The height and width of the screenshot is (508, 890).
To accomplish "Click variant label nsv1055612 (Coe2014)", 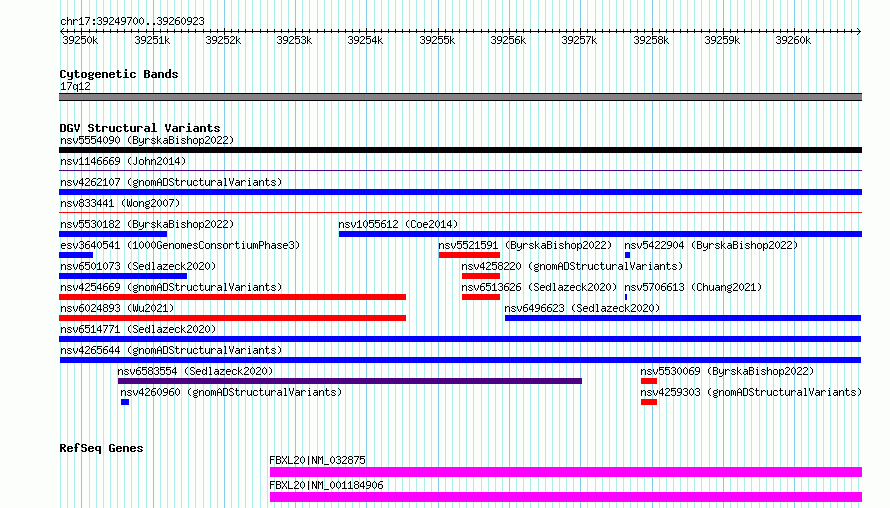I will tap(398, 224).
